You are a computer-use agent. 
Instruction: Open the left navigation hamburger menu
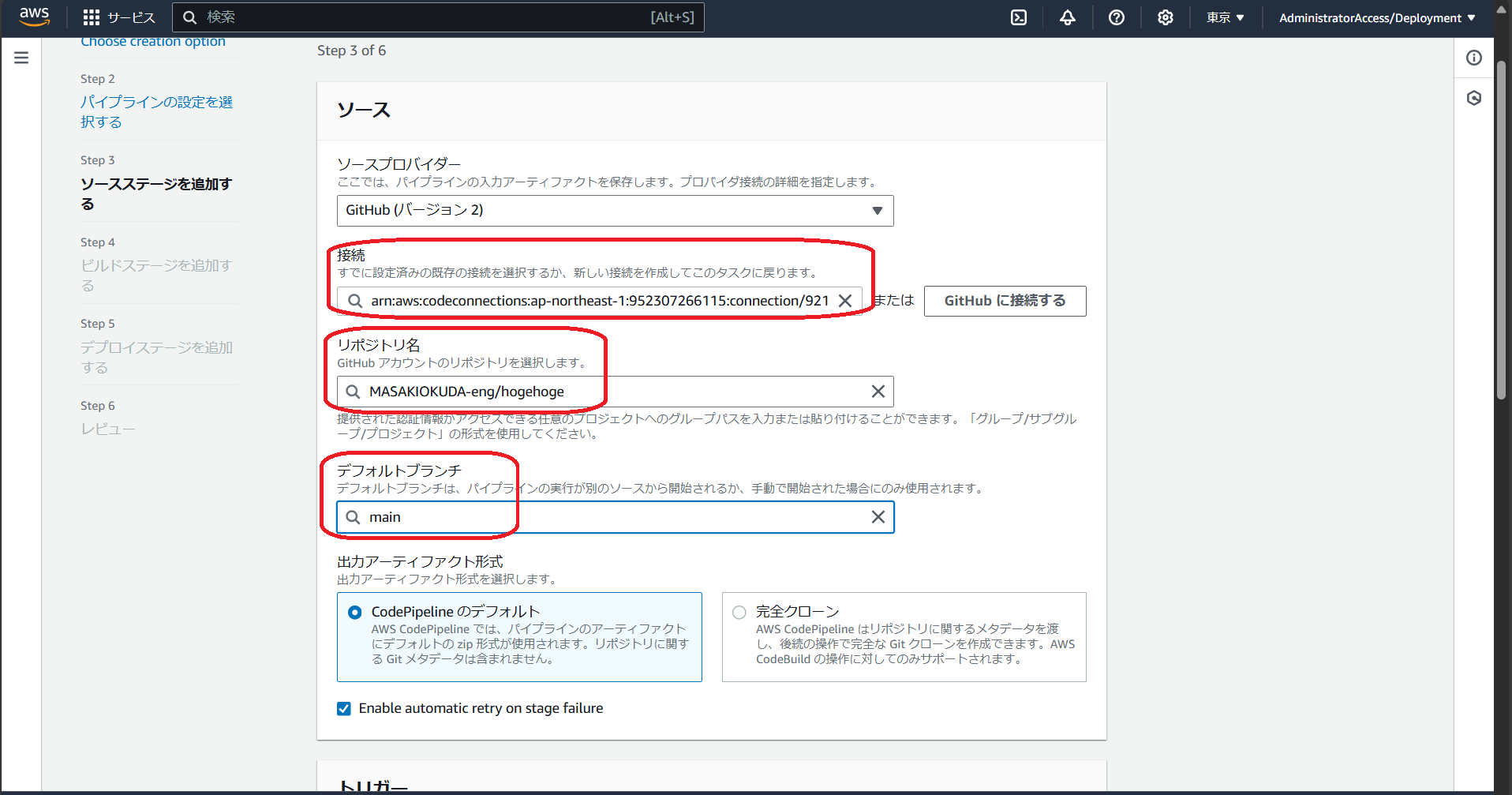(21, 57)
